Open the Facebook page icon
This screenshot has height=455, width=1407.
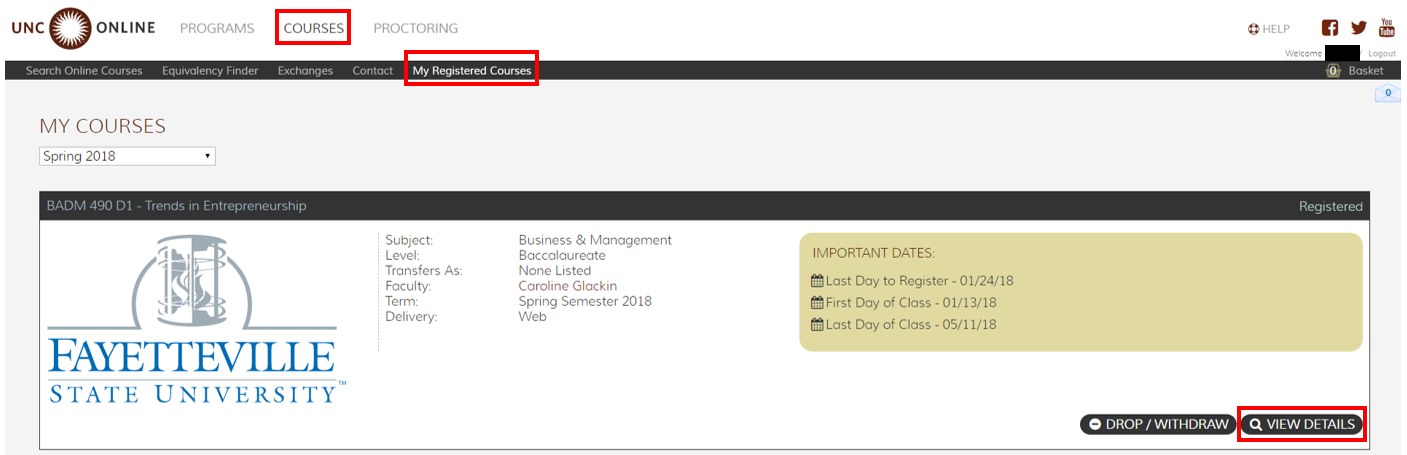(1330, 28)
